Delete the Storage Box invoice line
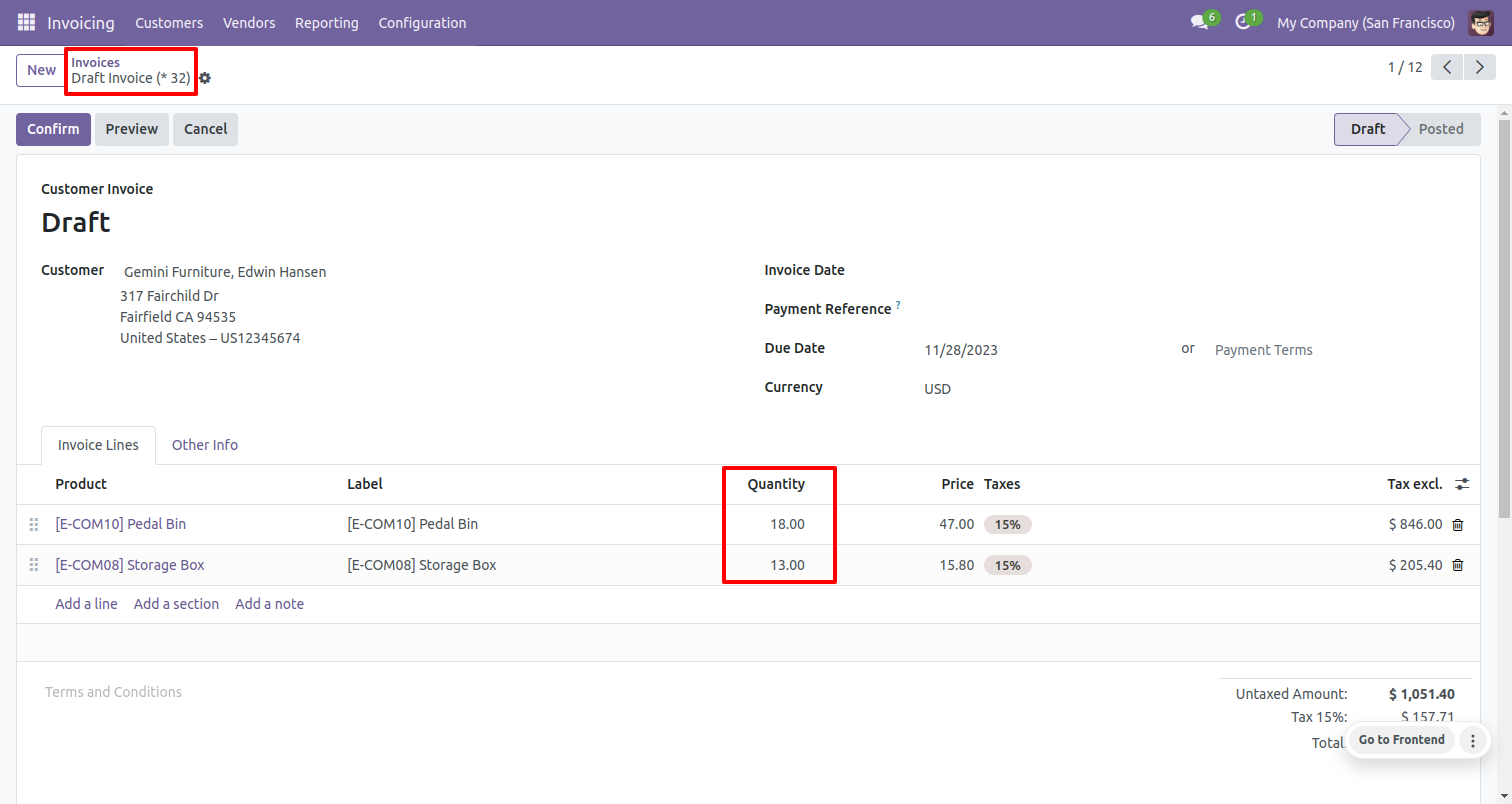 (1457, 565)
